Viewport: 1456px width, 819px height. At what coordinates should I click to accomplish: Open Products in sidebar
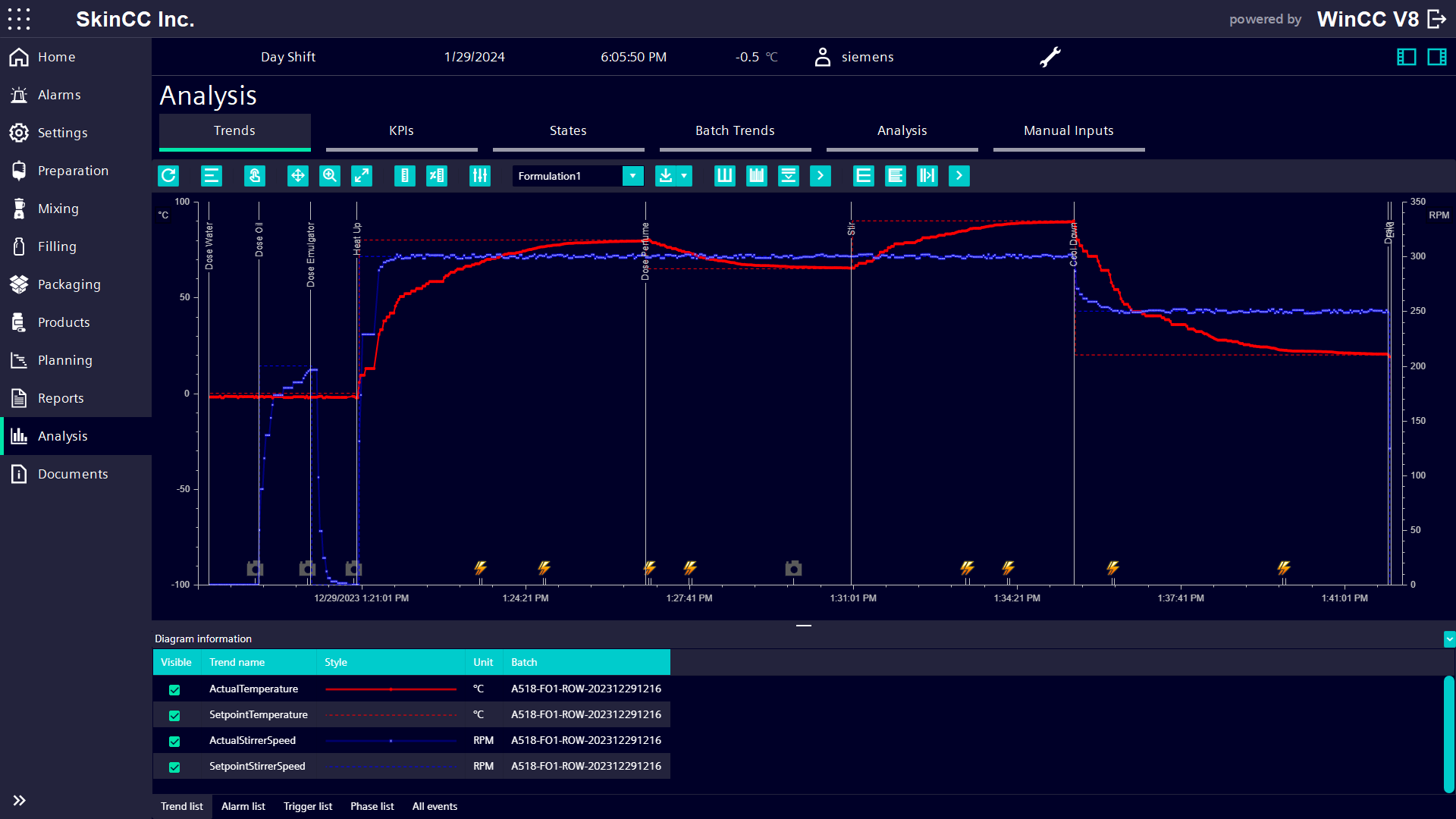(76, 322)
